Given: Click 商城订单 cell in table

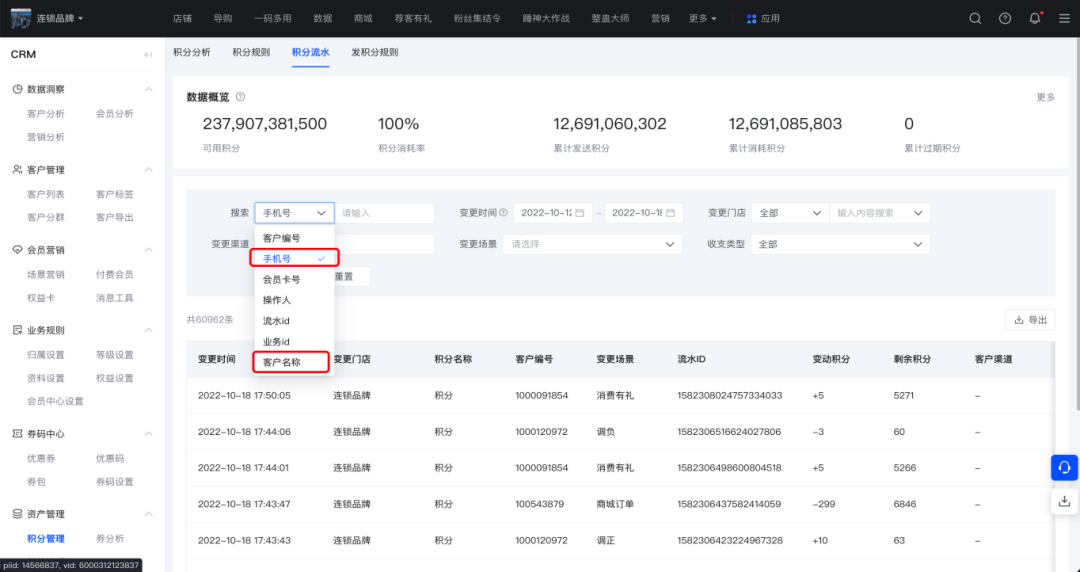Looking at the screenshot, I should click(615, 504).
